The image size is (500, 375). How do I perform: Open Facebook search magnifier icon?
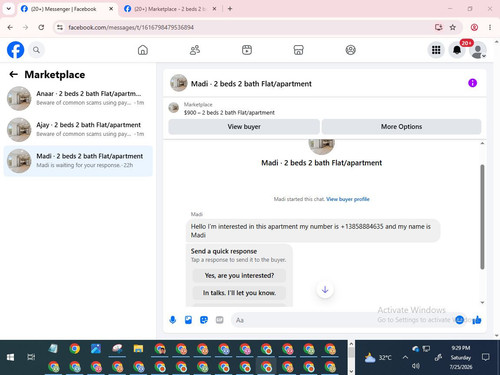(36, 50)
